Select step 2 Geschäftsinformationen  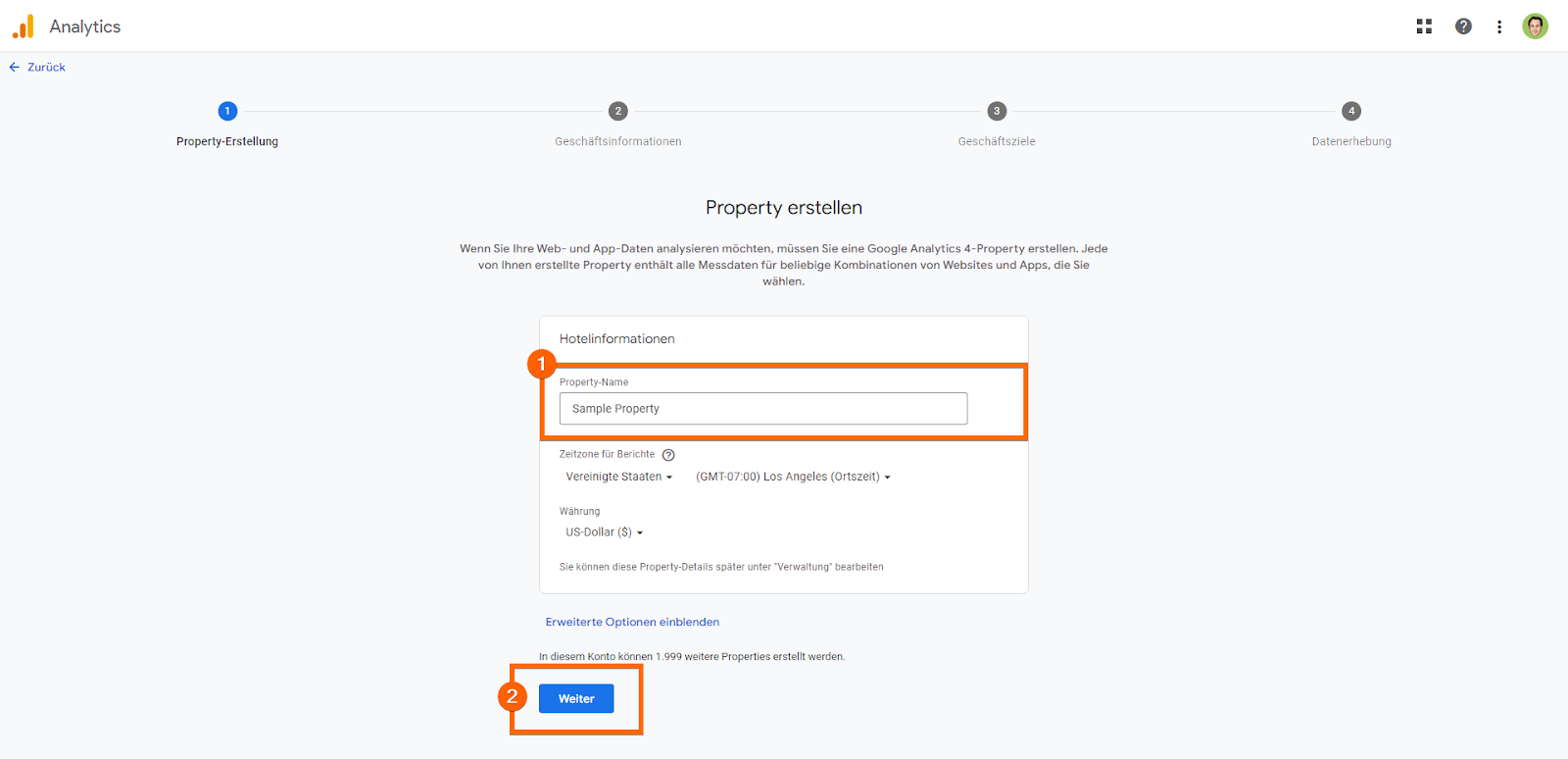617,111
